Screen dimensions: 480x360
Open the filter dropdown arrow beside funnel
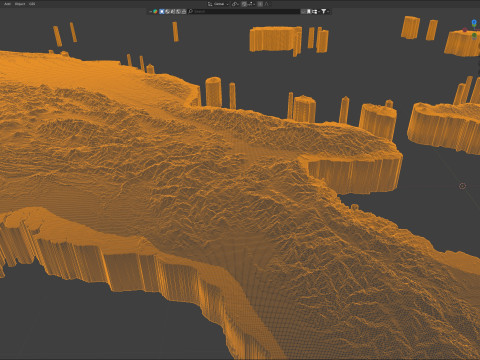point(328,11)
